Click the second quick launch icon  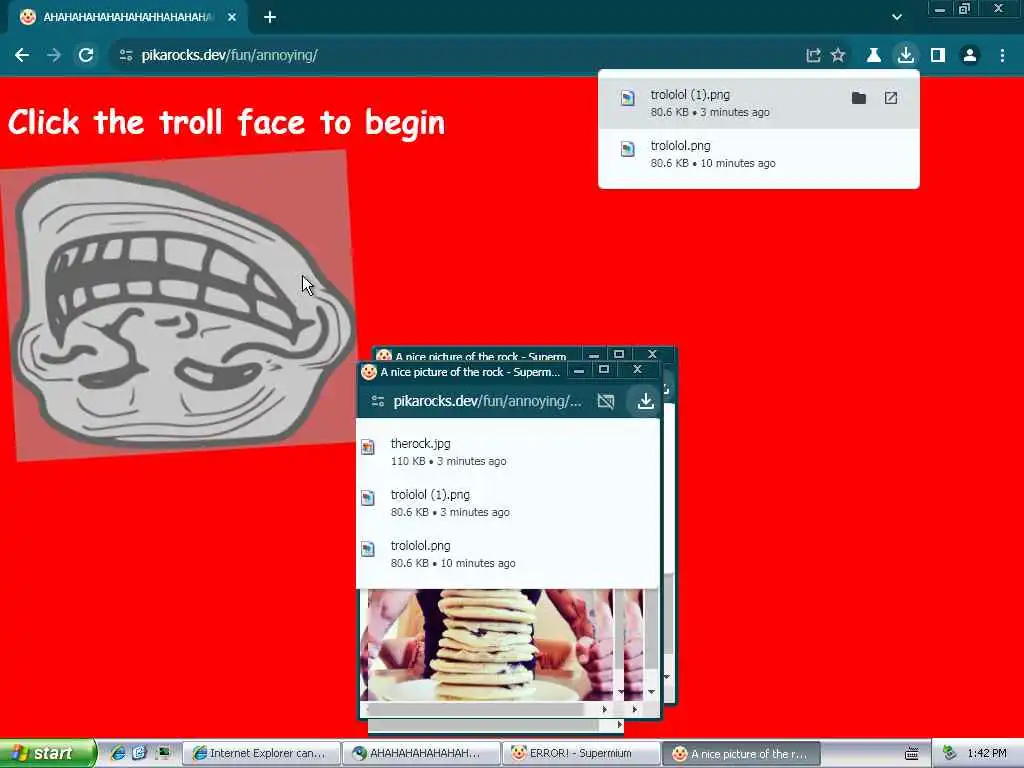[x=139, y=753]
